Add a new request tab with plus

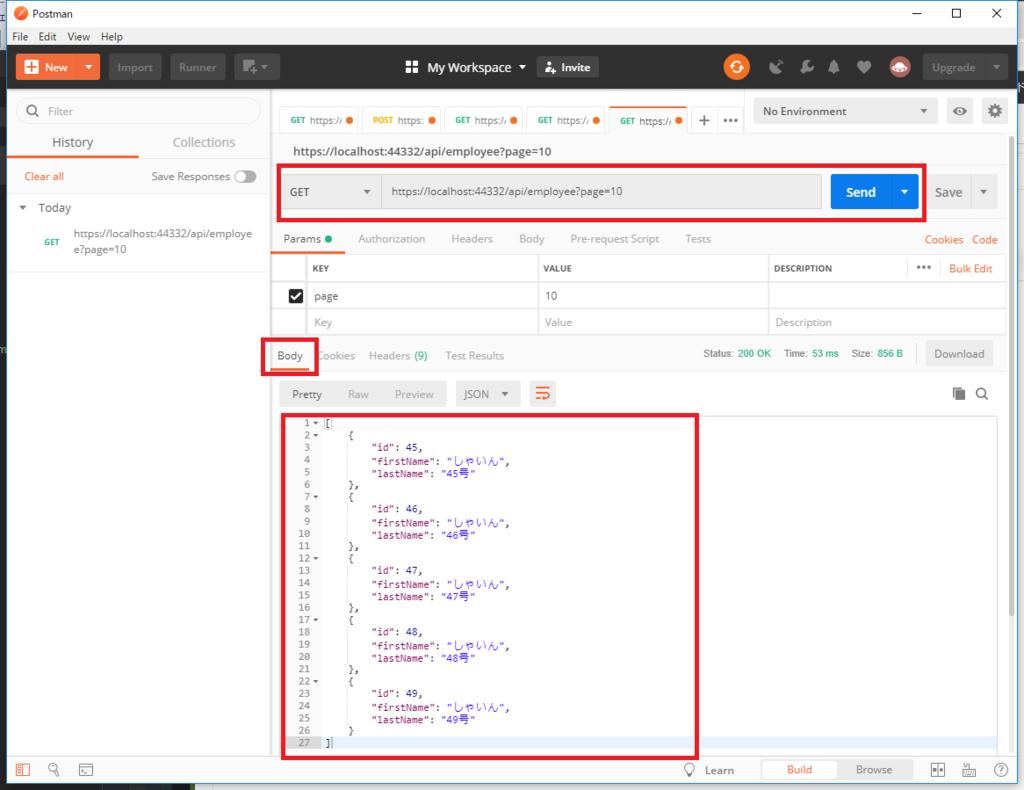pyautogui.click(x=704, y=121)
